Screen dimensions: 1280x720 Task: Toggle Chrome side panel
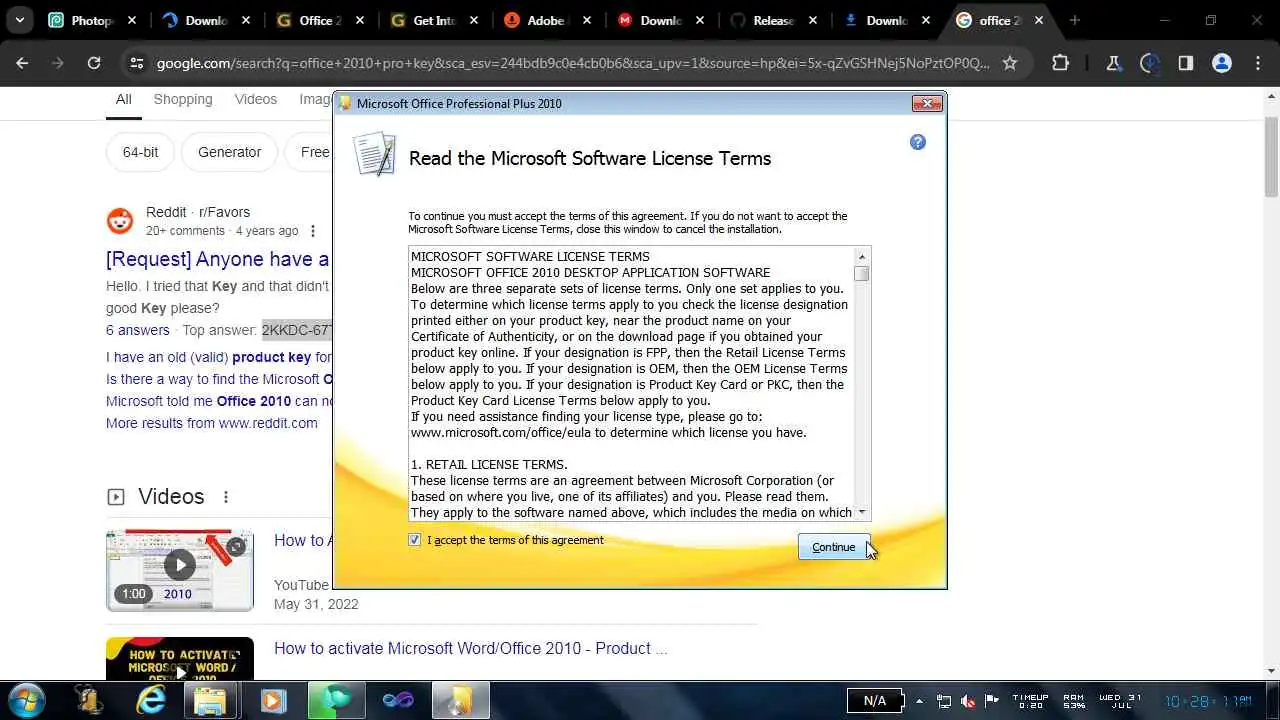tap(1185, 63)
